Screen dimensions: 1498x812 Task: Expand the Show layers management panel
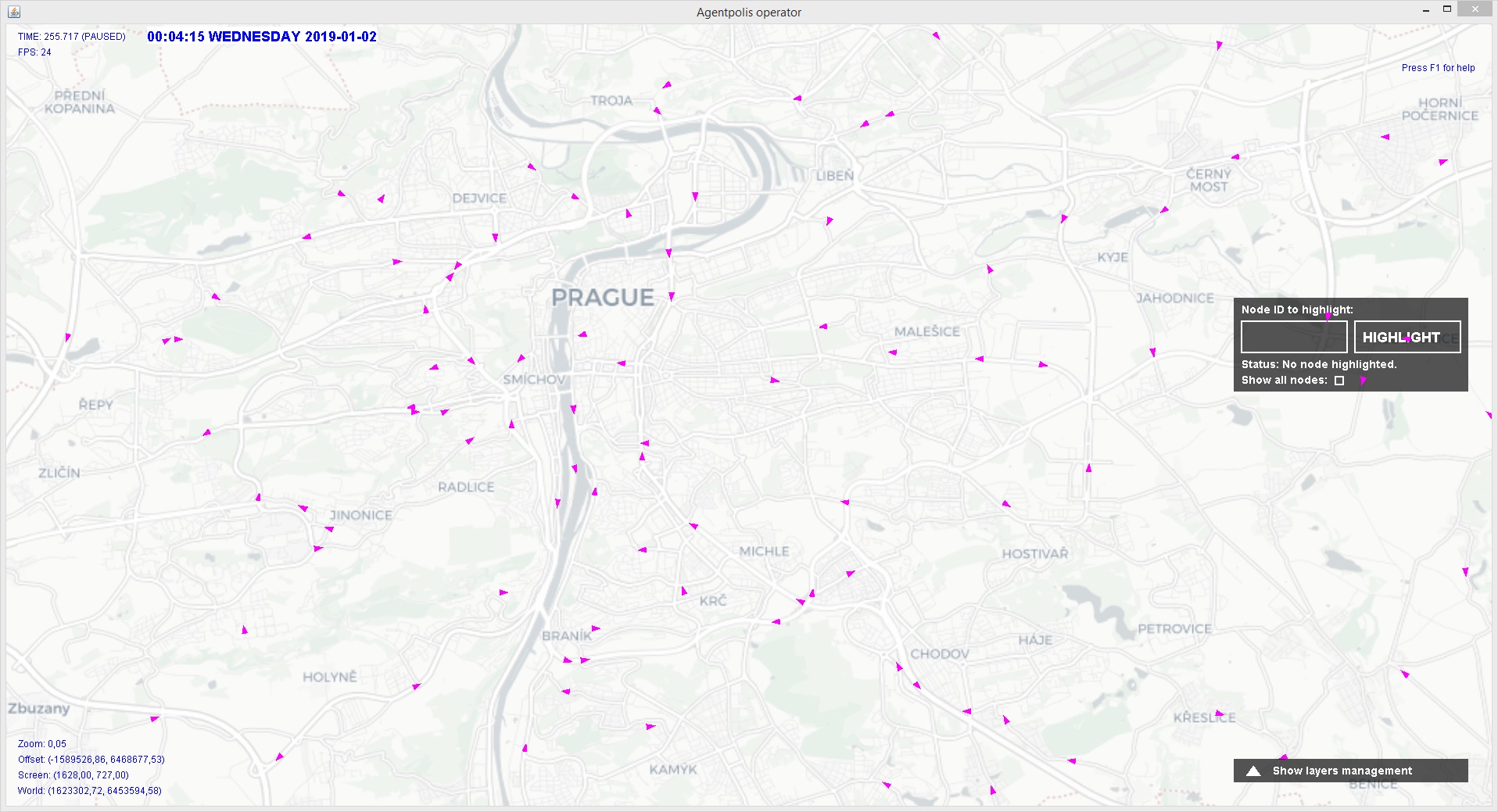1350,771
